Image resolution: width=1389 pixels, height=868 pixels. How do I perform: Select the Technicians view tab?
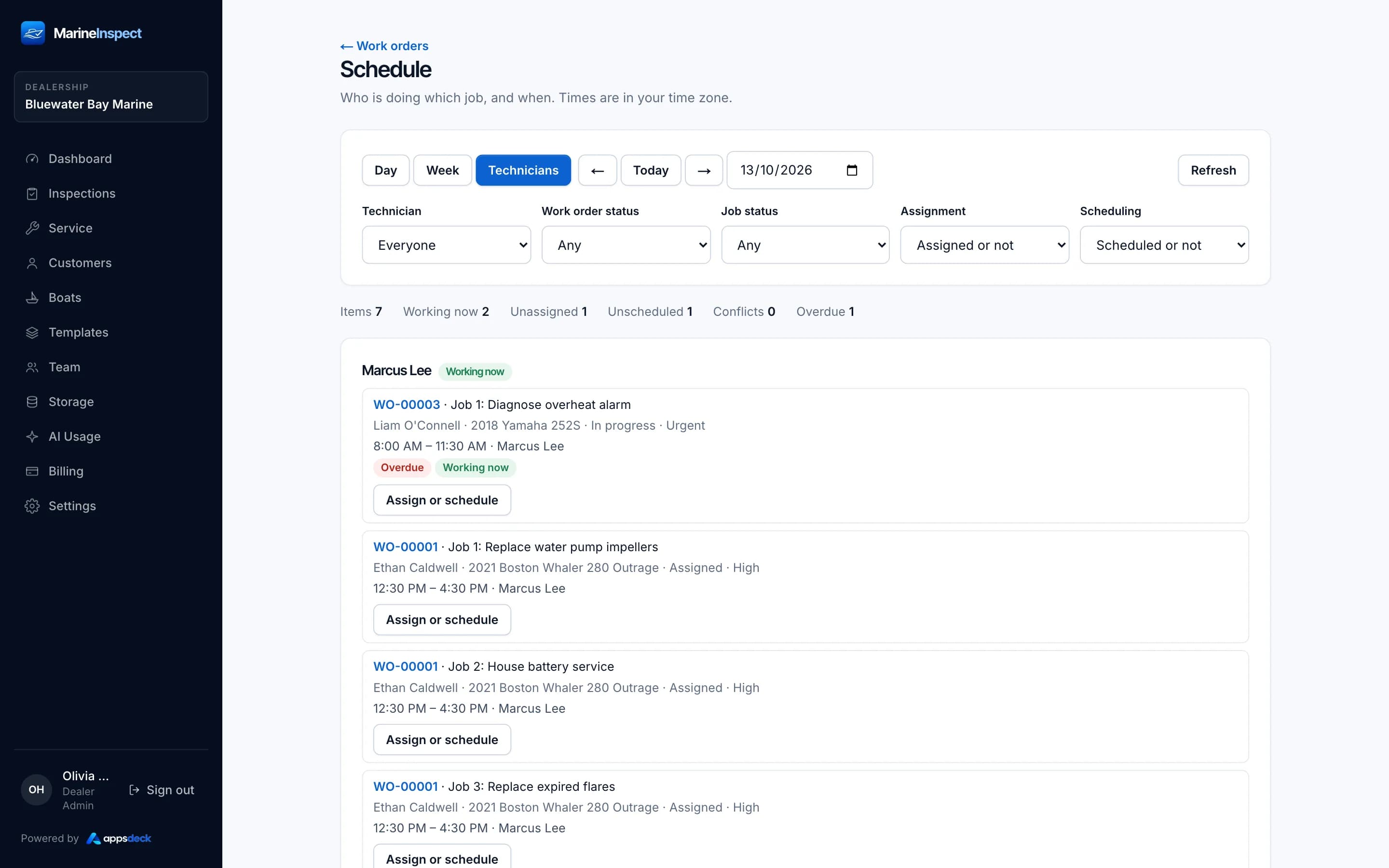(x=523, y=170)
